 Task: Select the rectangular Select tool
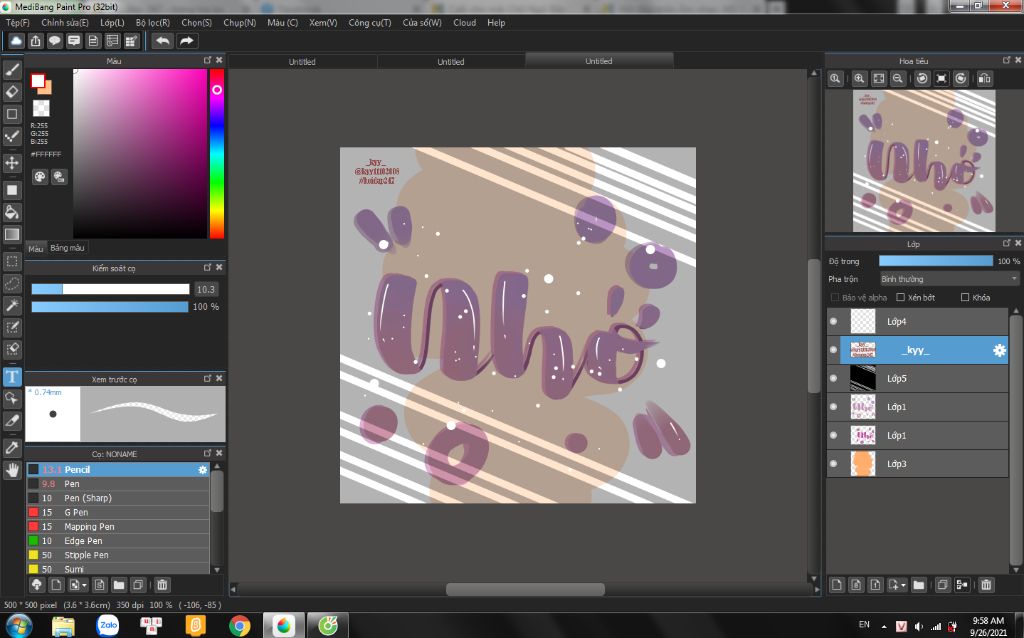12,261
